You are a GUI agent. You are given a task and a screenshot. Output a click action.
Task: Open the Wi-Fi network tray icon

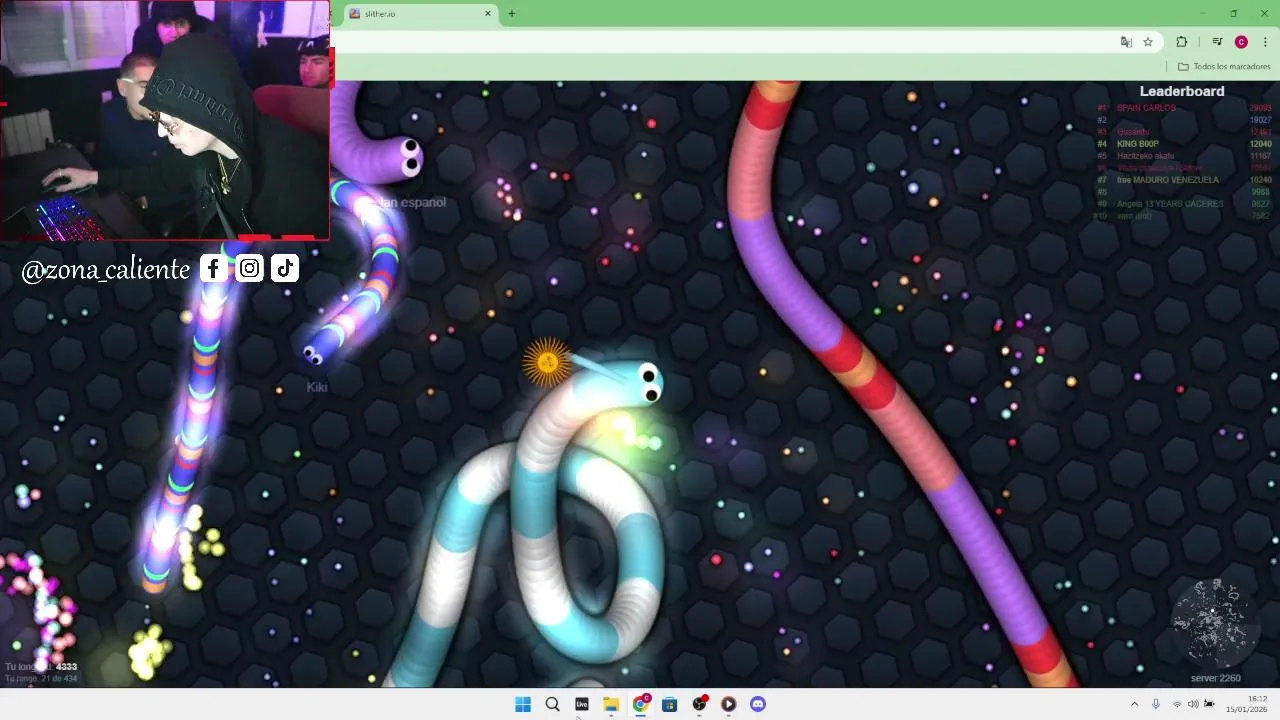(1177, 704)
